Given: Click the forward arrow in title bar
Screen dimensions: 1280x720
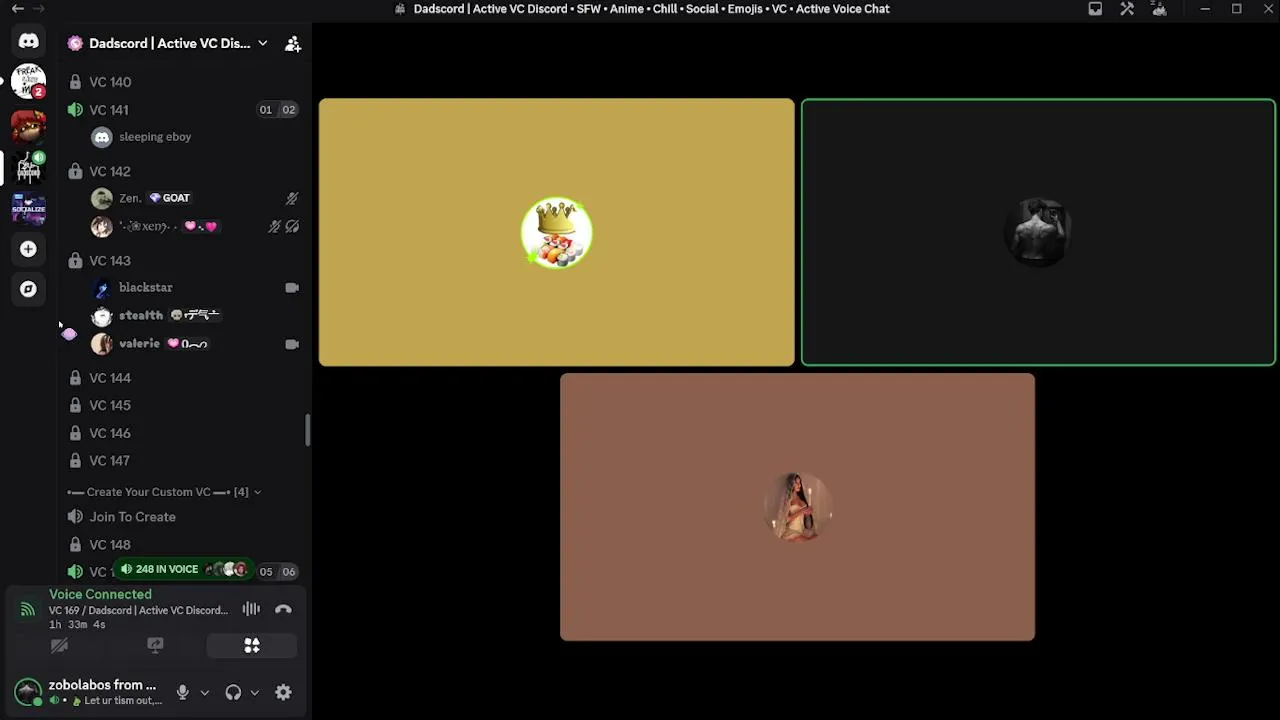Looking at the screenshot, I should tap(39, 9).
